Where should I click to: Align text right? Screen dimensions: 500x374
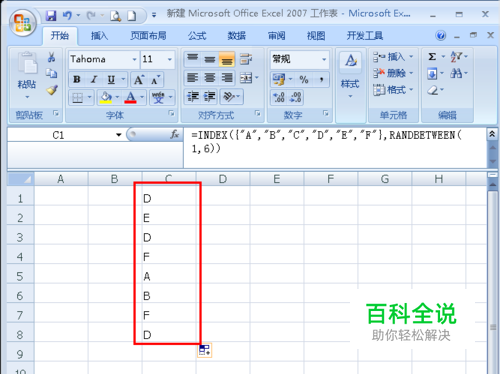click(227, 78)
